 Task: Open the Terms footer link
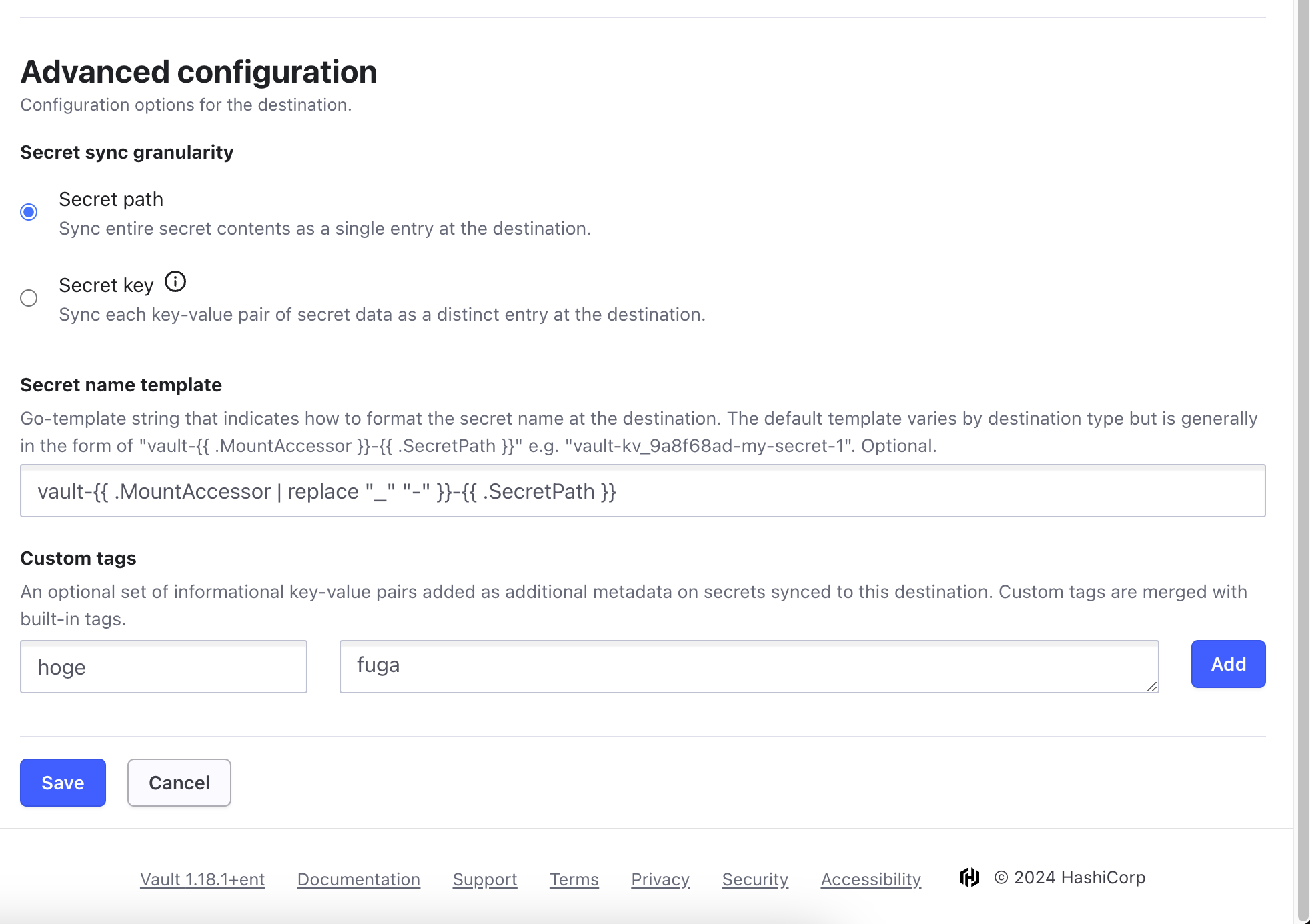pos(574,879)
